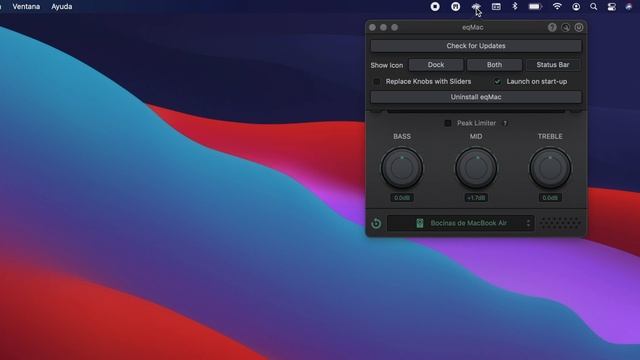Click the eqMac window title text
Image resolution: width=640 pixels, height=360 pixels.
[x=473, y=27]
